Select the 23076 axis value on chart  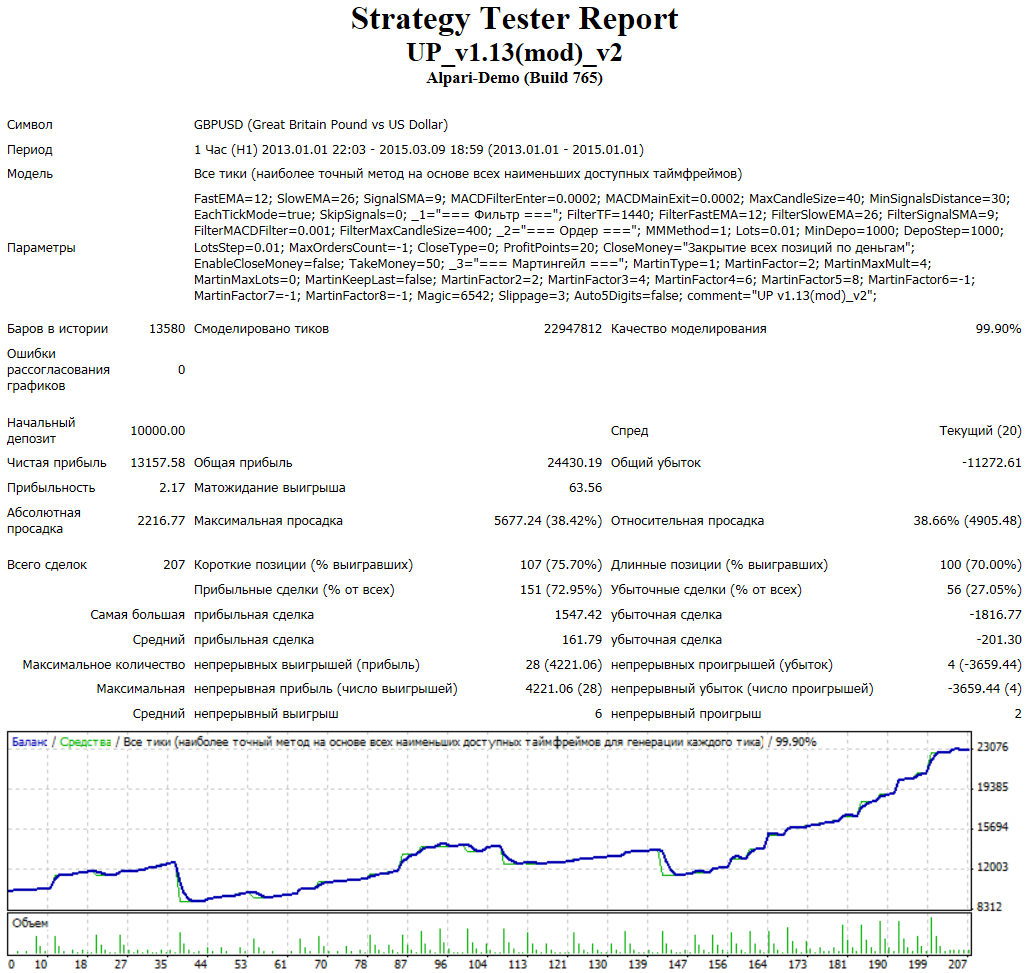coord(992,747)
